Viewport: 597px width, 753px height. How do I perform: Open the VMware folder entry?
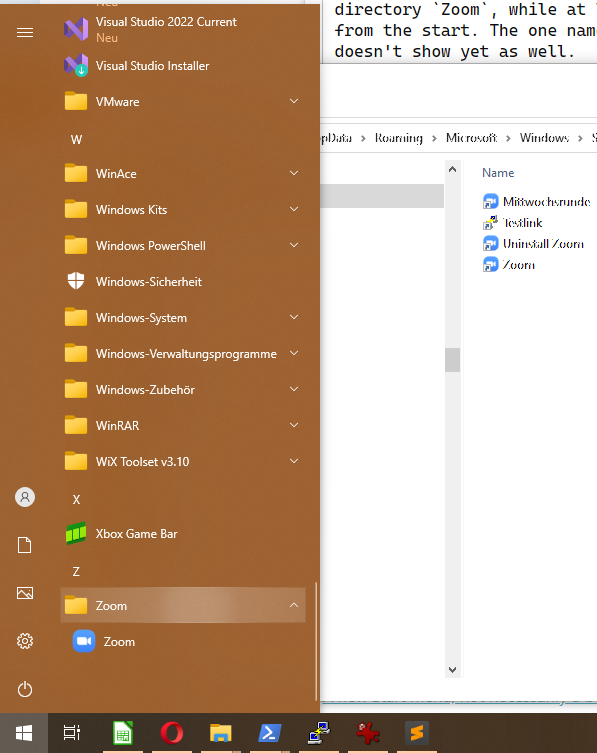point(183,101)
